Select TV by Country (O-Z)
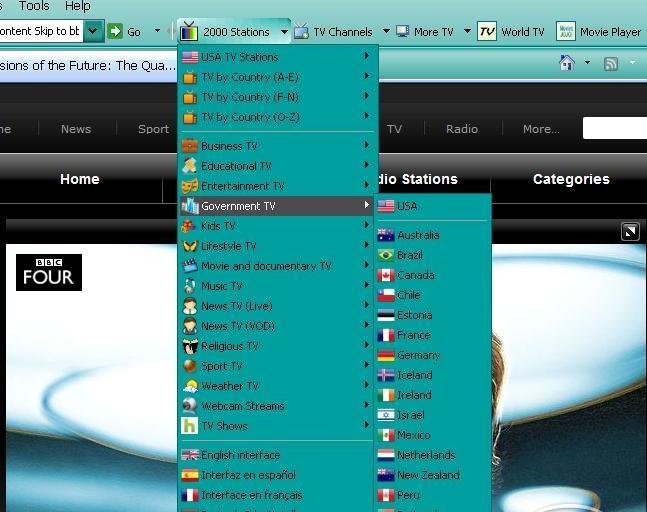The width and height of the screenshot is (647, 512). 276,117
